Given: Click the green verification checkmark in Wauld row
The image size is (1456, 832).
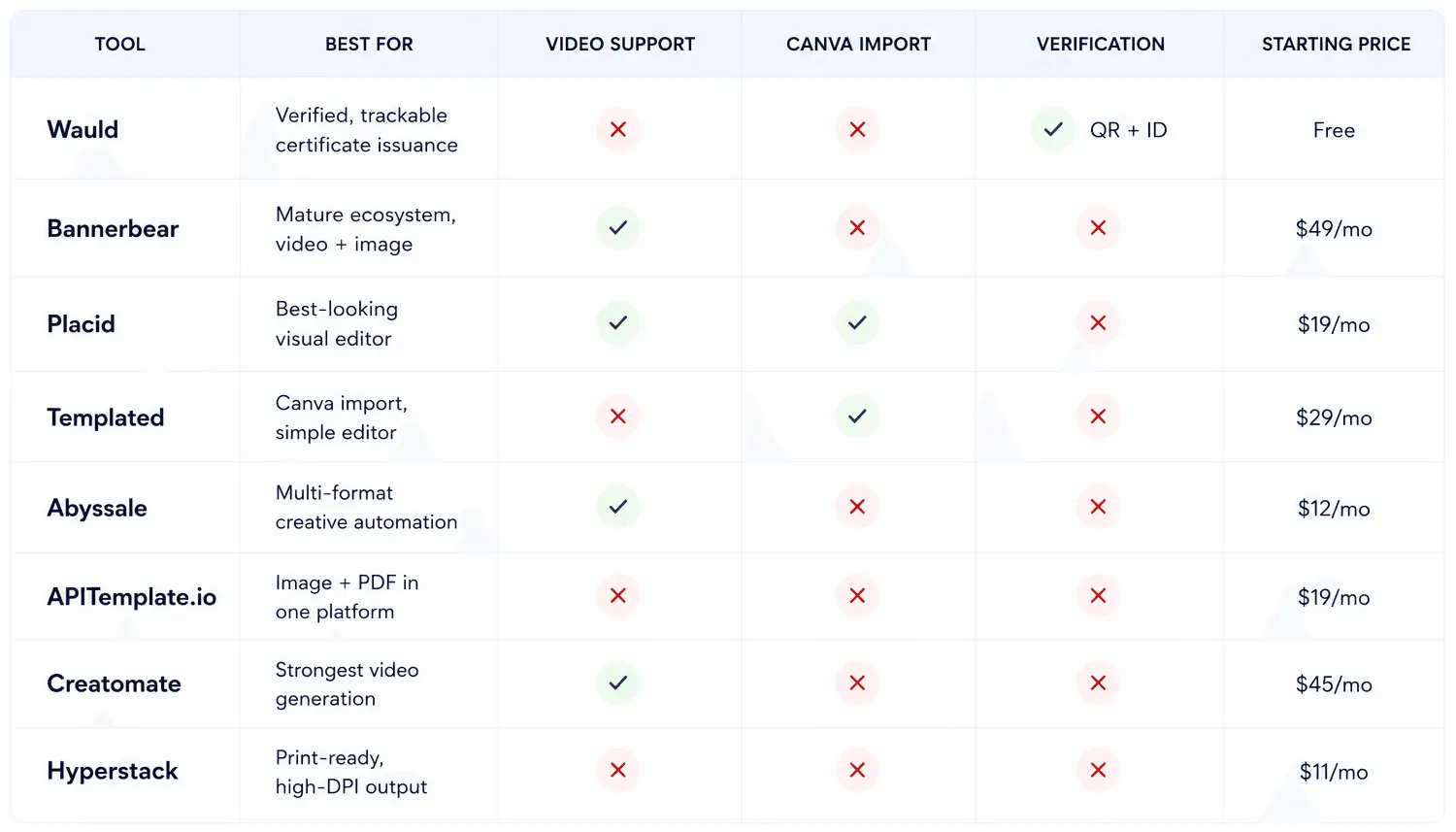Looking at the screenshot, I should click(1053, 129).
